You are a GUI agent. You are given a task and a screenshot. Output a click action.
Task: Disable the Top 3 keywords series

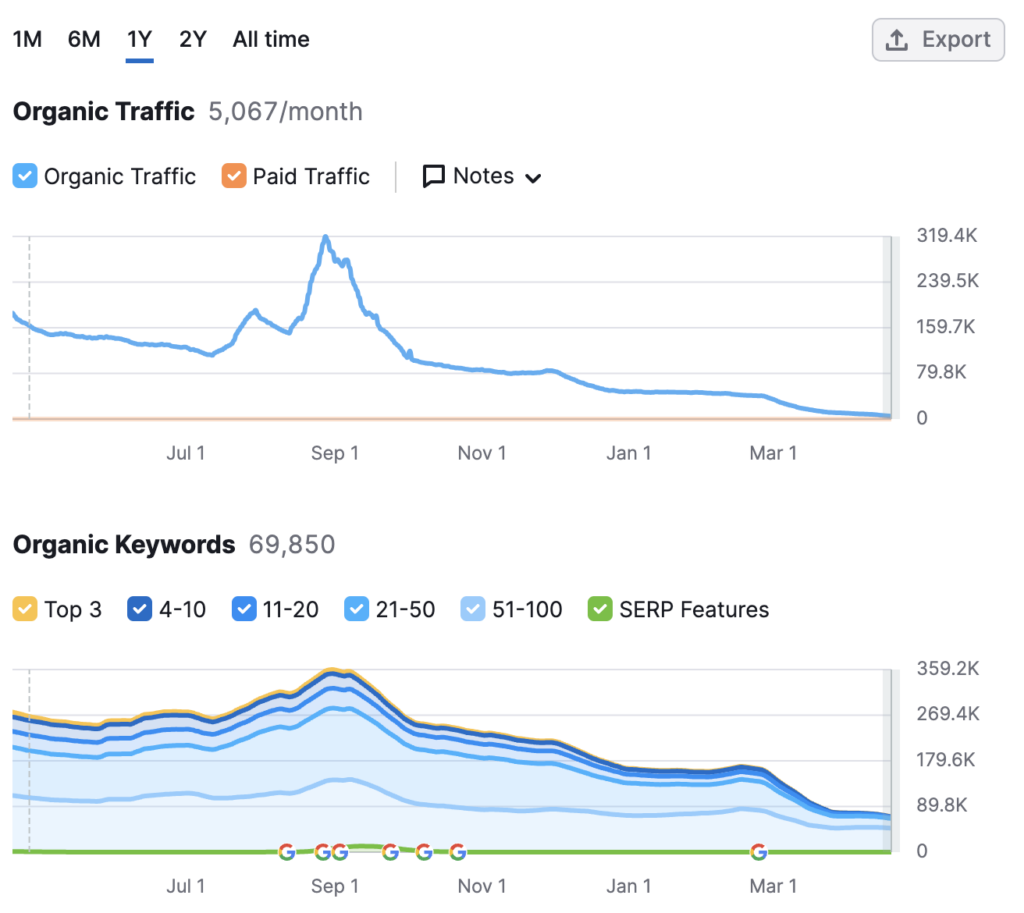pos(24,609)
